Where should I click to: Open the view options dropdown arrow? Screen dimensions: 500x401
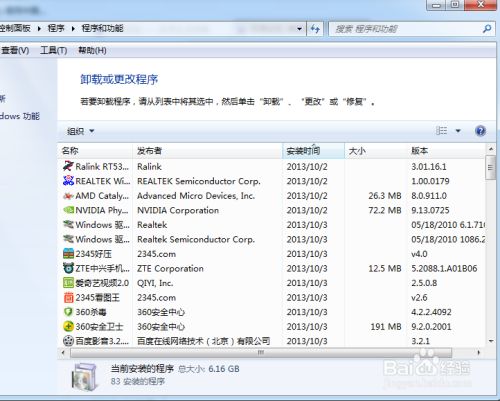tap(458, 131)
